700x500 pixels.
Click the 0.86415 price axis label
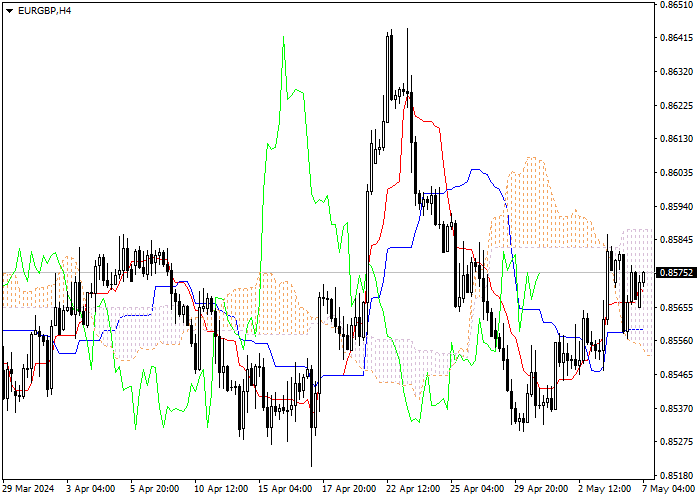click(676, 38)
